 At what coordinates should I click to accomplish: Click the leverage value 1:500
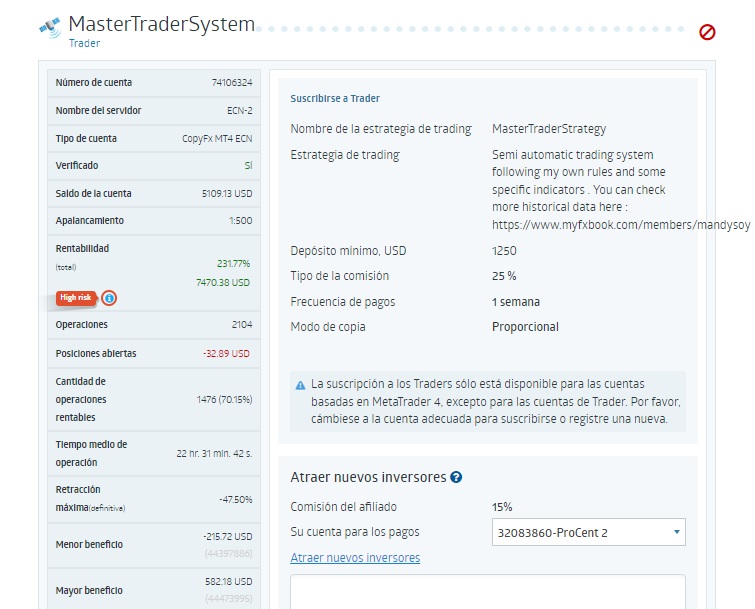241,220
